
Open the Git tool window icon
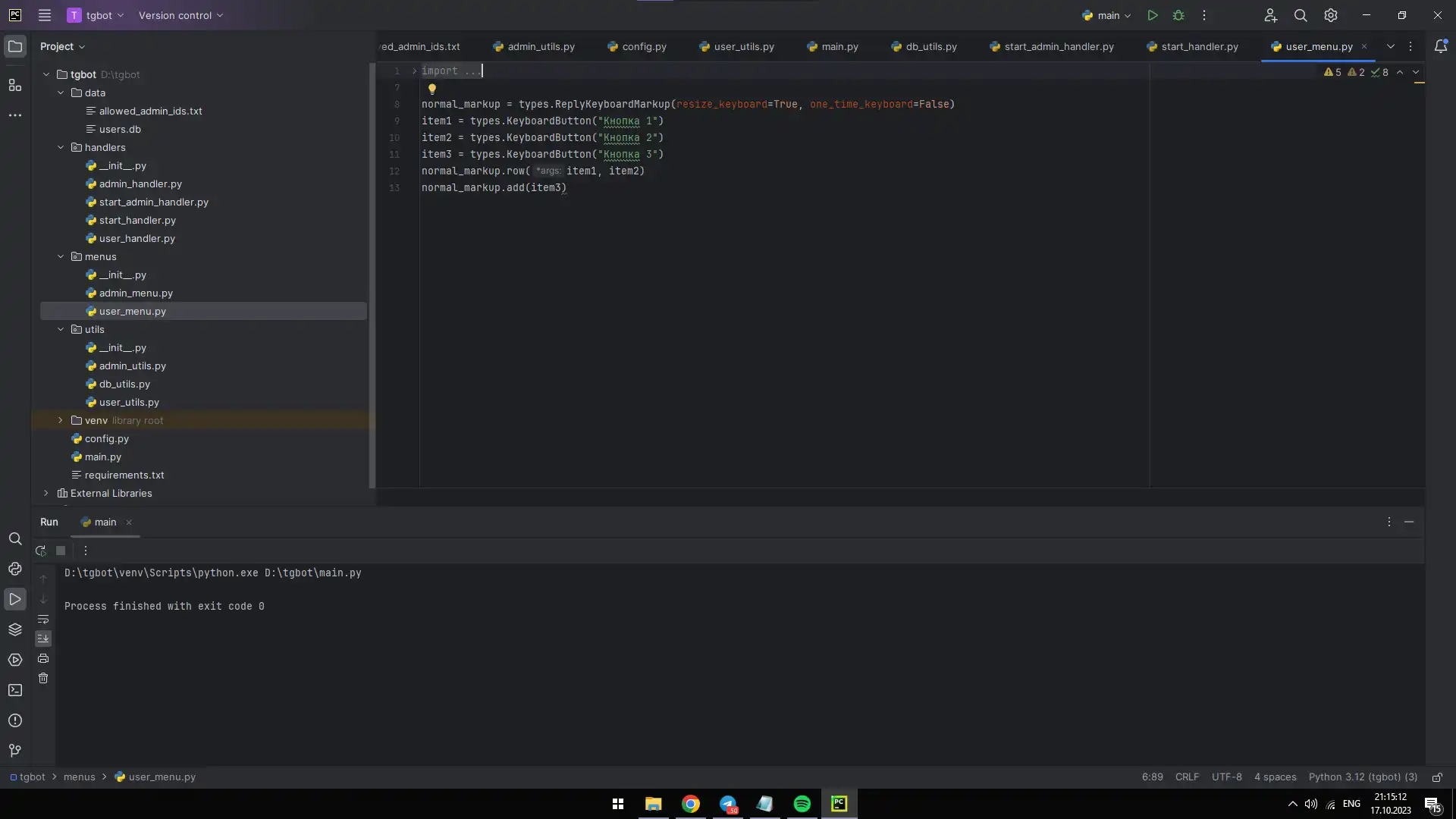(15, 751)
